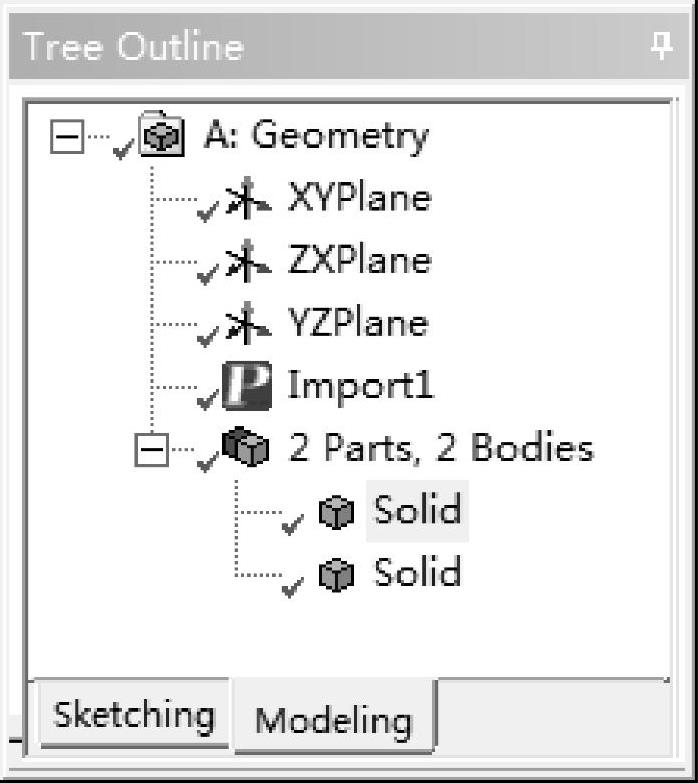Collapse the 2 Parts, 2 Bodies node
Viewport: 698px width, 783px height.
(x=152, y=450)
